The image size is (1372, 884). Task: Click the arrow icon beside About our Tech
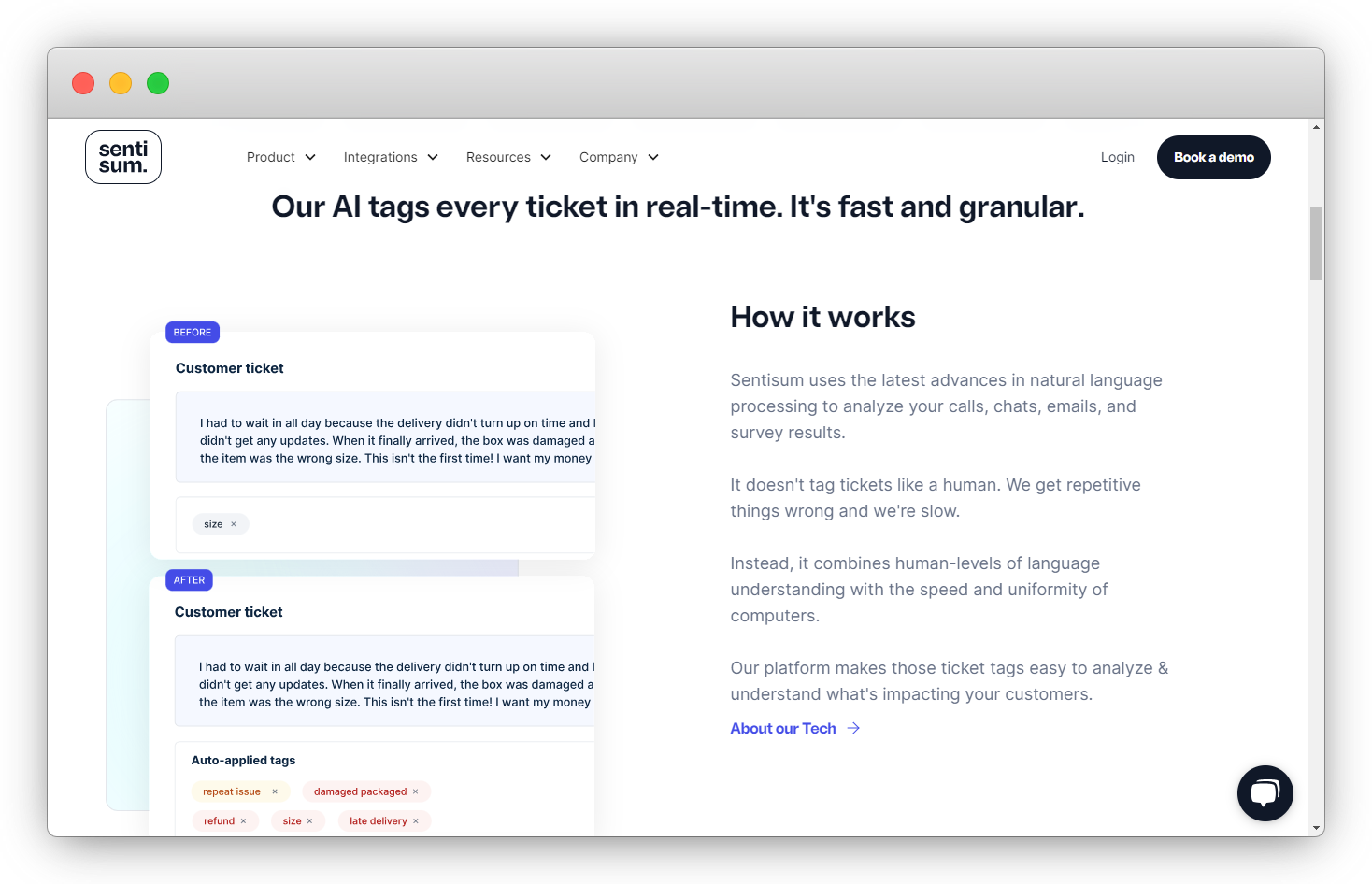pos(852,728)
